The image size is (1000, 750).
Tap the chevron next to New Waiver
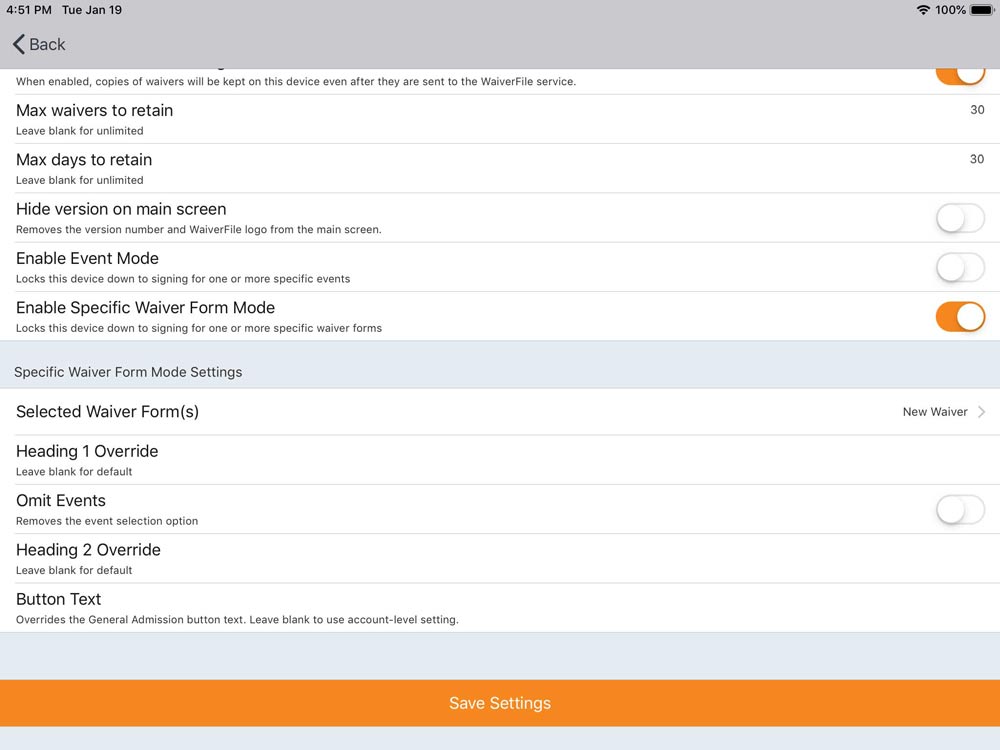pos(981,411)
